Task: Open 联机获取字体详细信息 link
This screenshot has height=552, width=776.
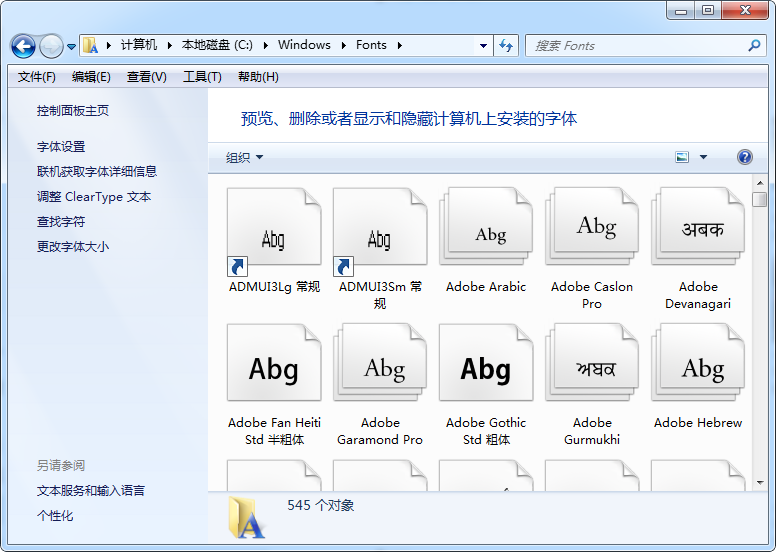Action: click(97, 171)
